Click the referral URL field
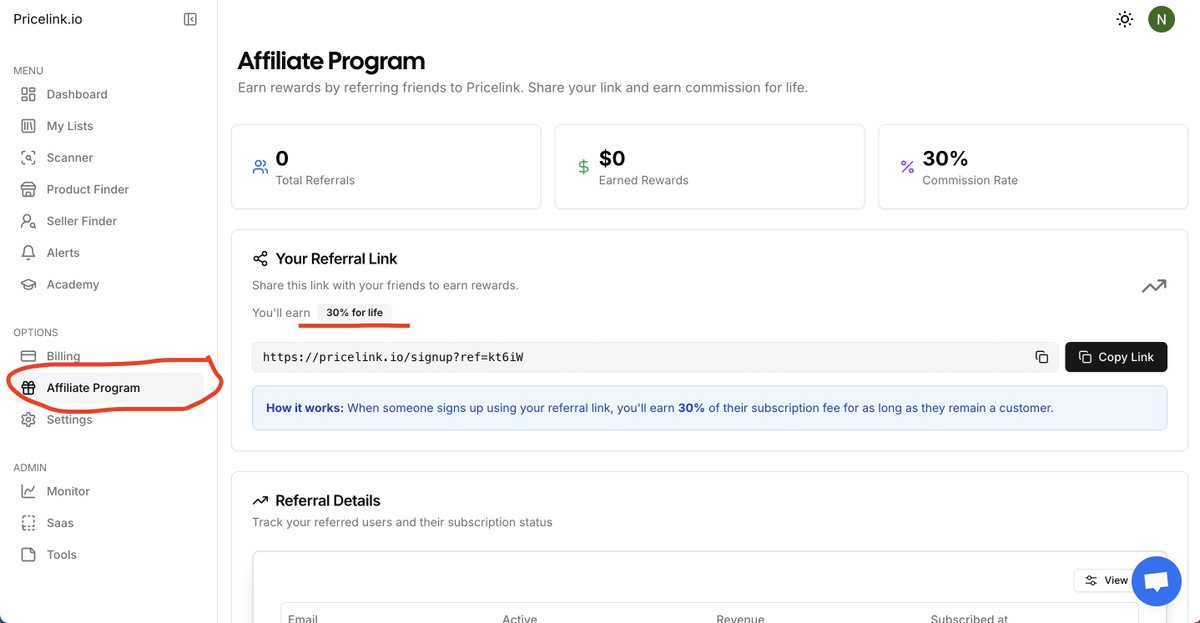Viewport: 1200px width, 623px height. [655, 357]
